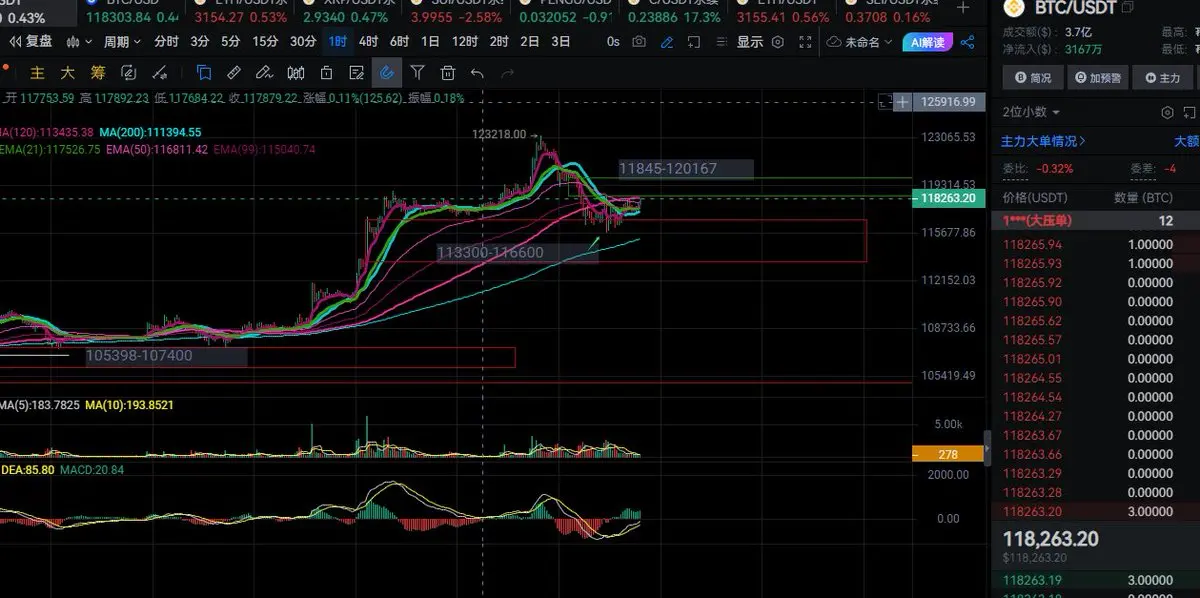Click the 0s countdown indicator

tap(613, 42)
